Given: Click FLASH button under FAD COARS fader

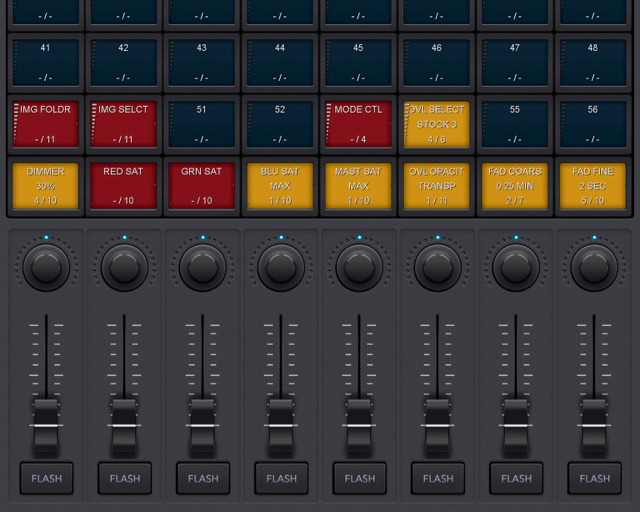Looking at the screenshot, I should pyautogui.click(x=516, y=478).
